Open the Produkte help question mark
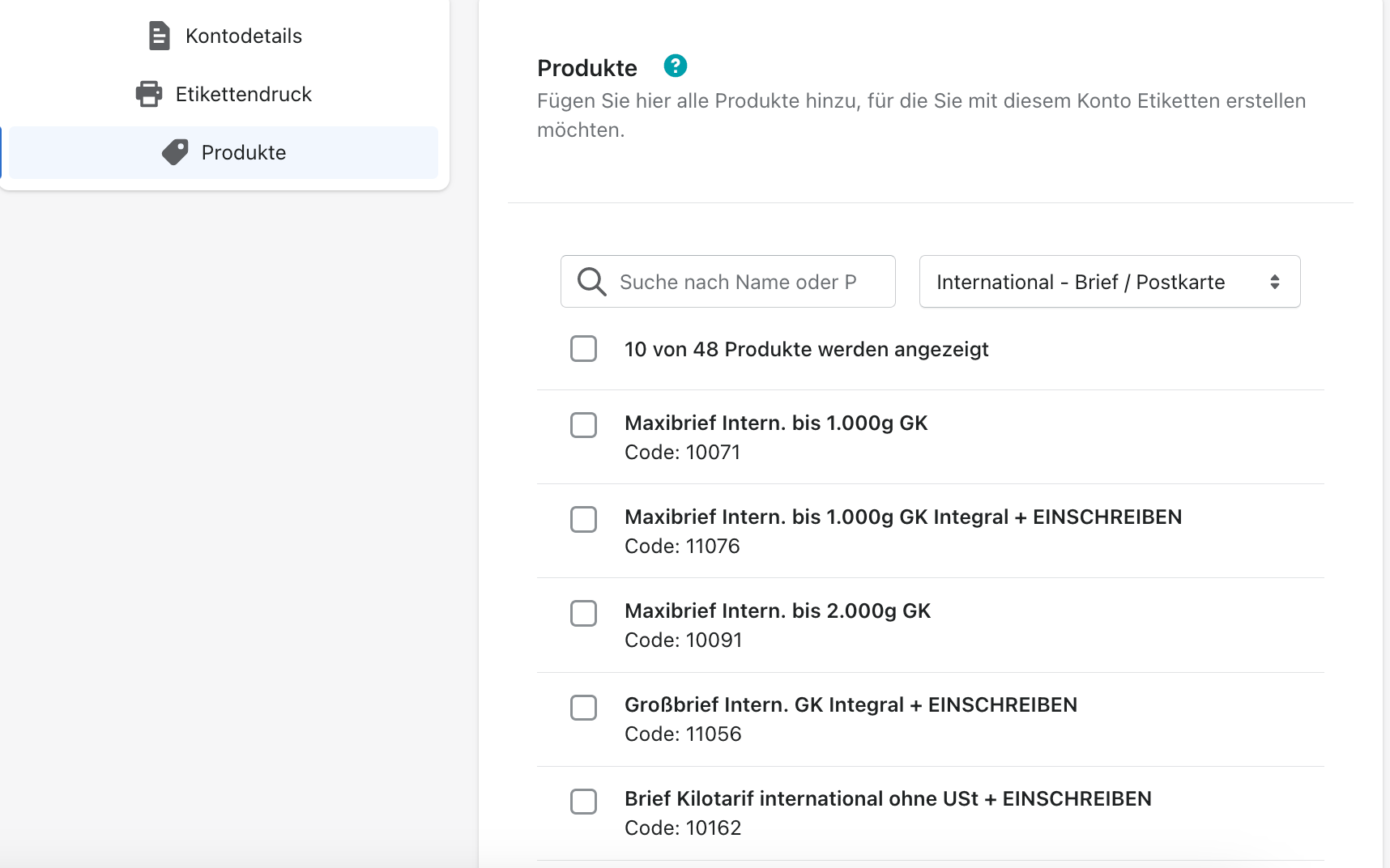This screenshot has height=868, width=1390. click(676, 66)
